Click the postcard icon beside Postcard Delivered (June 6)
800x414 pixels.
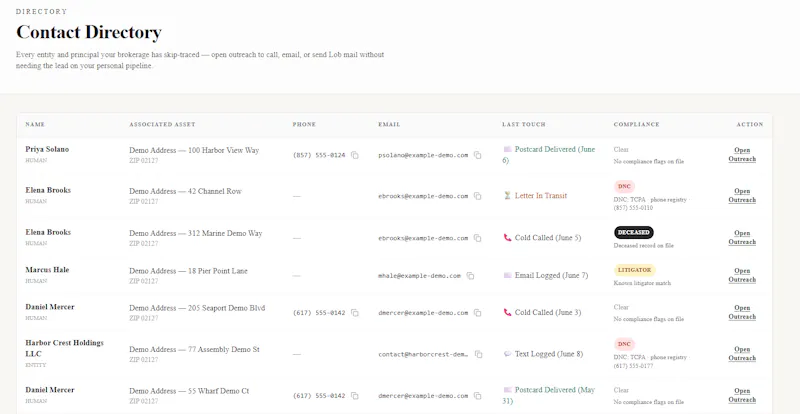pyautogui.click(x=507, y=150)
